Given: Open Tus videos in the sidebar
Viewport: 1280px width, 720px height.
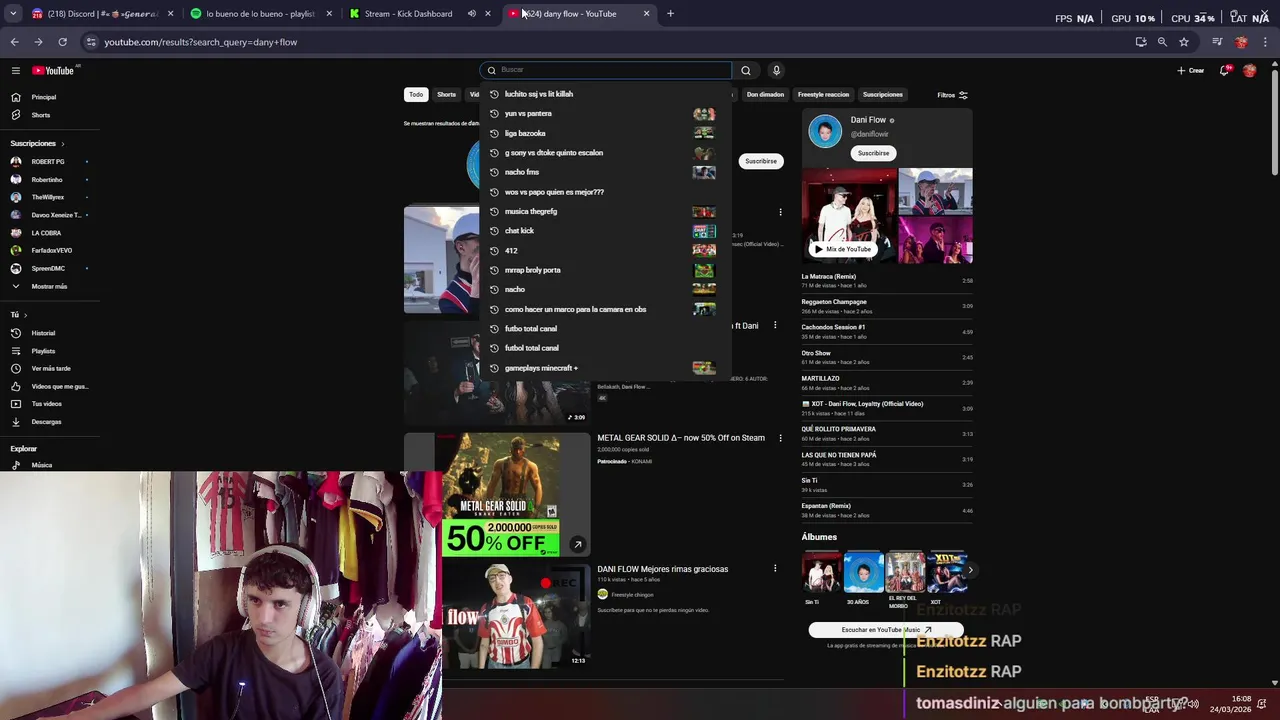Looking at the screenshot, I should [46, 404].
